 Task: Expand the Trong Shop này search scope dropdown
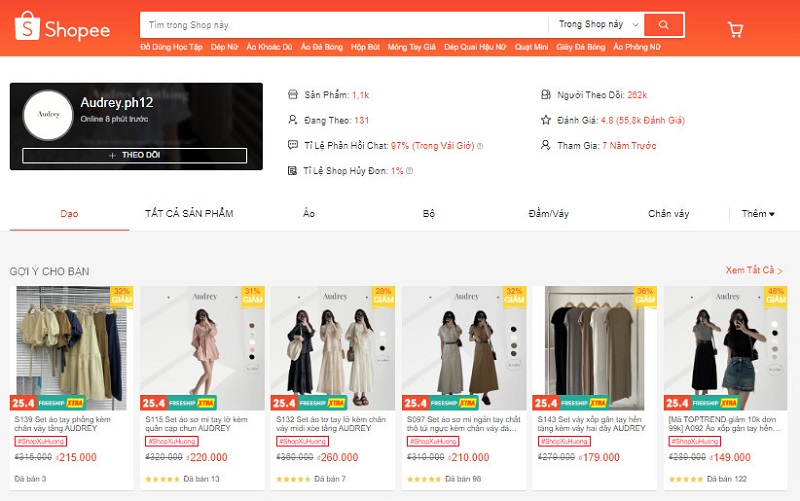(597, 24)
